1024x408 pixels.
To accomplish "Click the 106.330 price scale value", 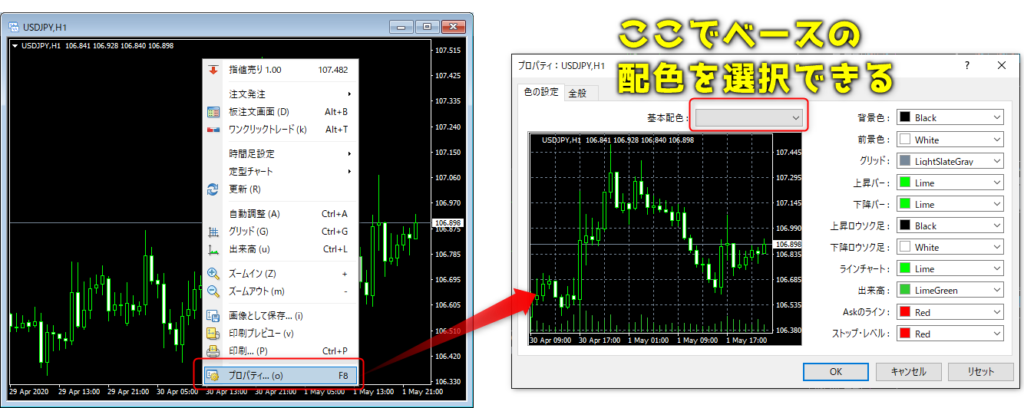I will [447, 381].
